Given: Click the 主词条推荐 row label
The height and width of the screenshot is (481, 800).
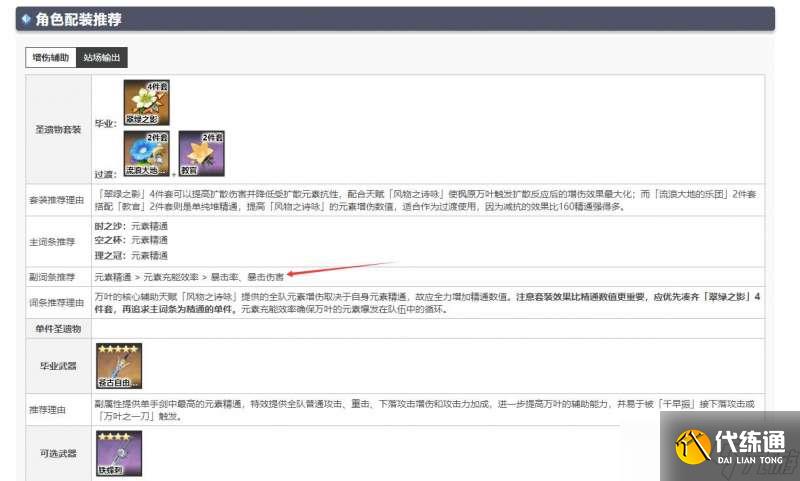Looking at the screenshot, I should pos(52,241).
